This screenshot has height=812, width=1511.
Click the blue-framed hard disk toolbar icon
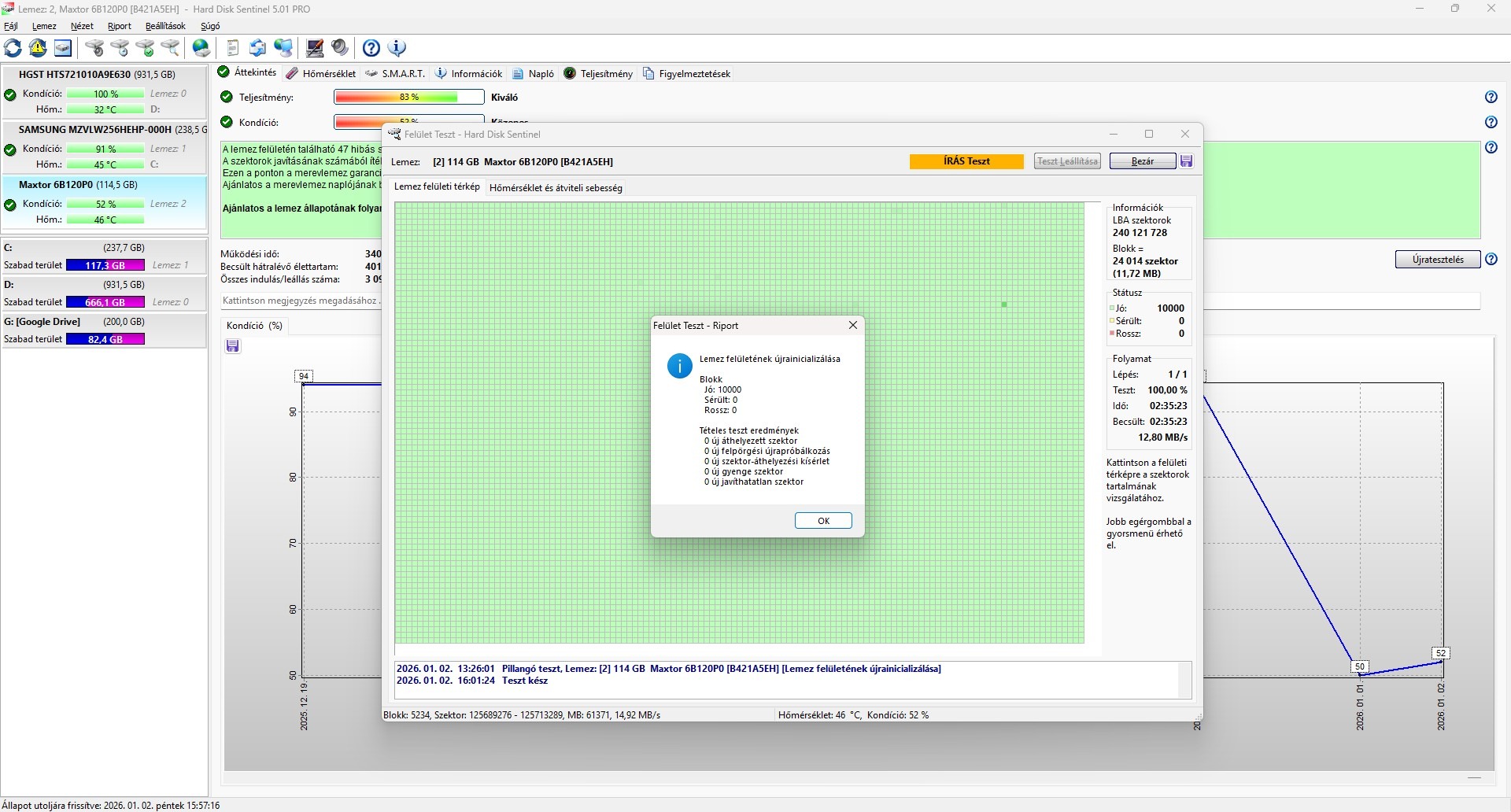[x=63, y=48]
